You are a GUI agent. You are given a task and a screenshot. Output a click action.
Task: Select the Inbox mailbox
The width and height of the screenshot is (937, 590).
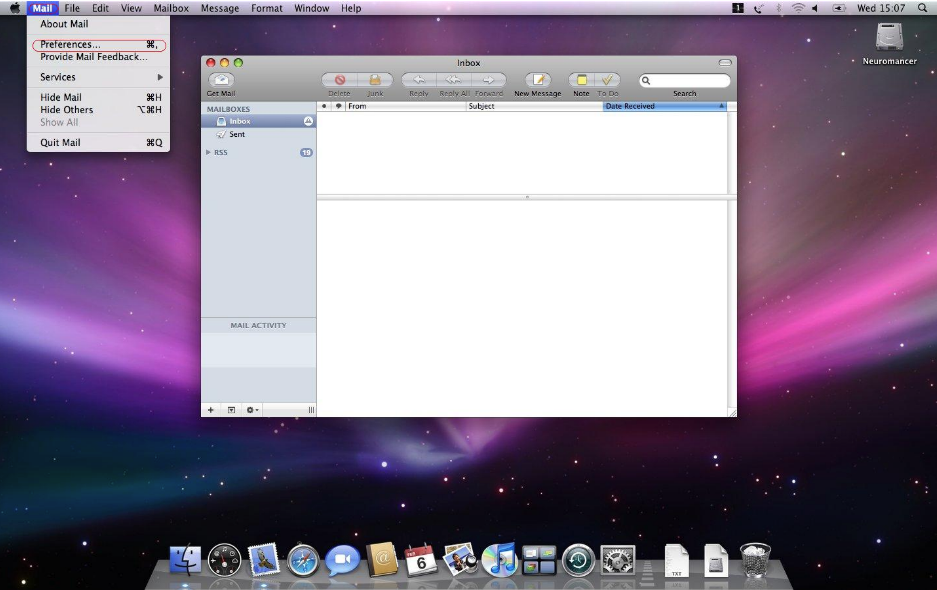tap(258, 121)
